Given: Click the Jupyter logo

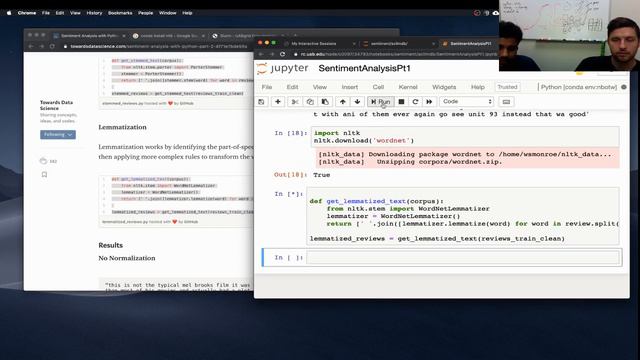Looking at the screenshot, I should coord(282,68).
